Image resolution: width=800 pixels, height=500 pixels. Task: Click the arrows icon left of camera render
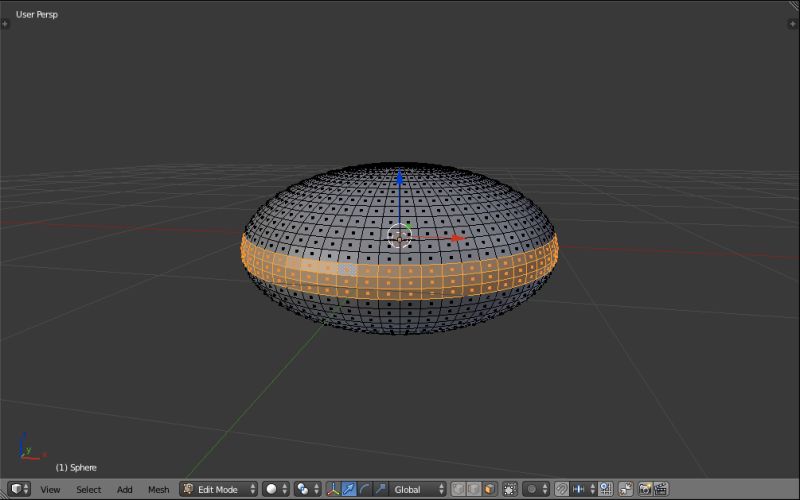626,489
